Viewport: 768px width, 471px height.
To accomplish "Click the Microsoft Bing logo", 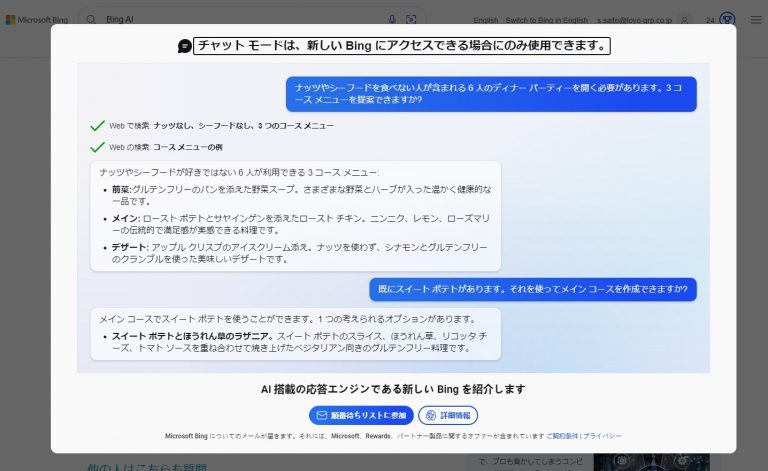I will tap(37, 20).
